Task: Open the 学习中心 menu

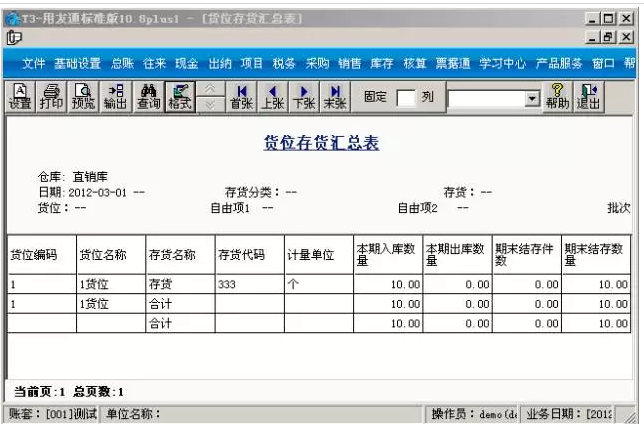Action: click(502, 63)
